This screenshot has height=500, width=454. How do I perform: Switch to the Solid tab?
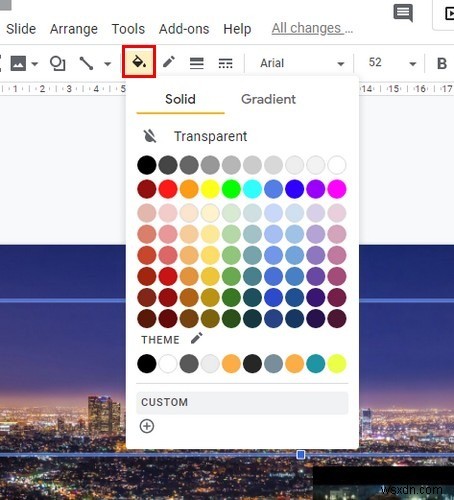point(180,99)
